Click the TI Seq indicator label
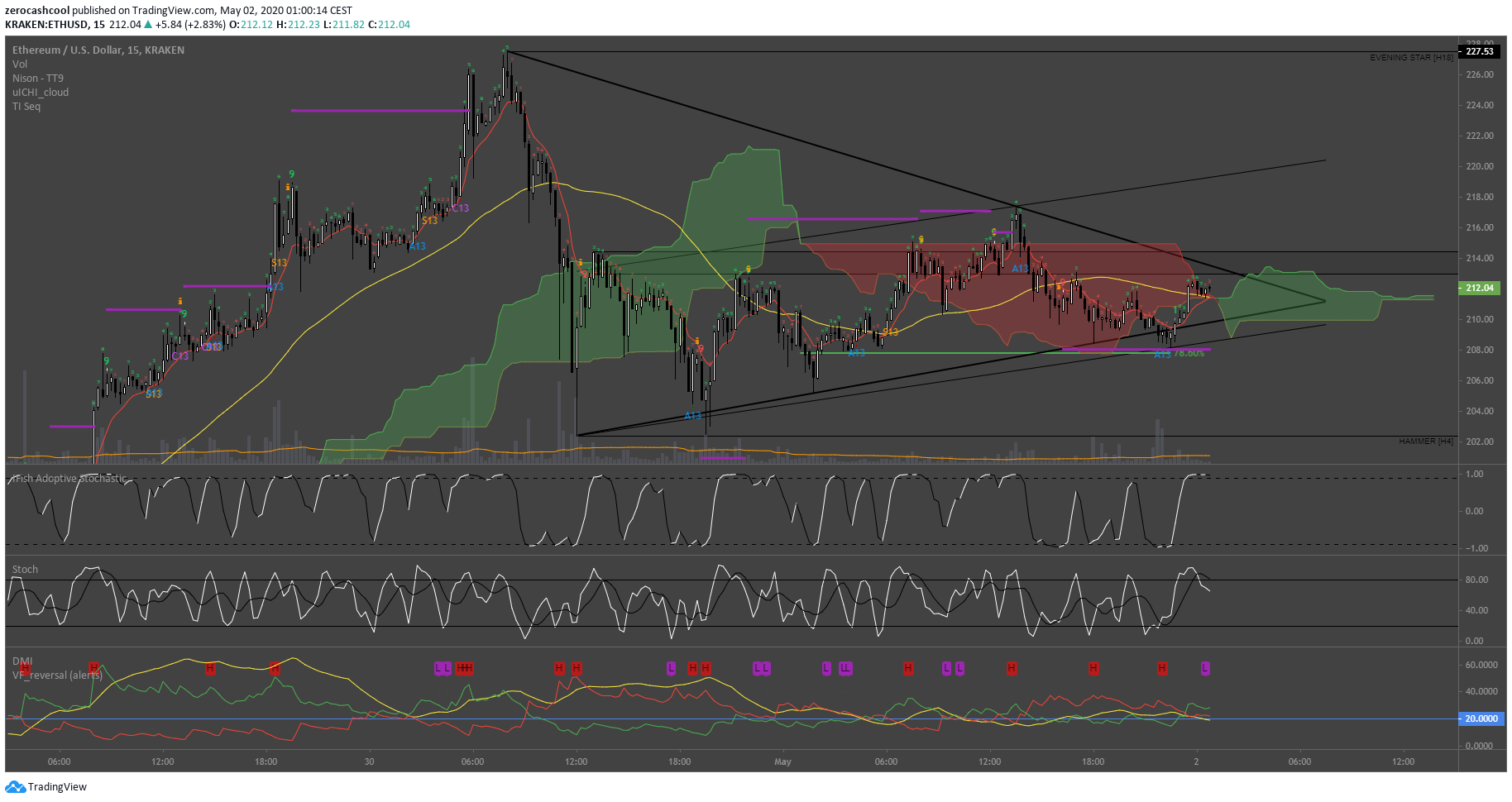The height and width of the screenshot is (802, 1512). click(x=26, y=107)
